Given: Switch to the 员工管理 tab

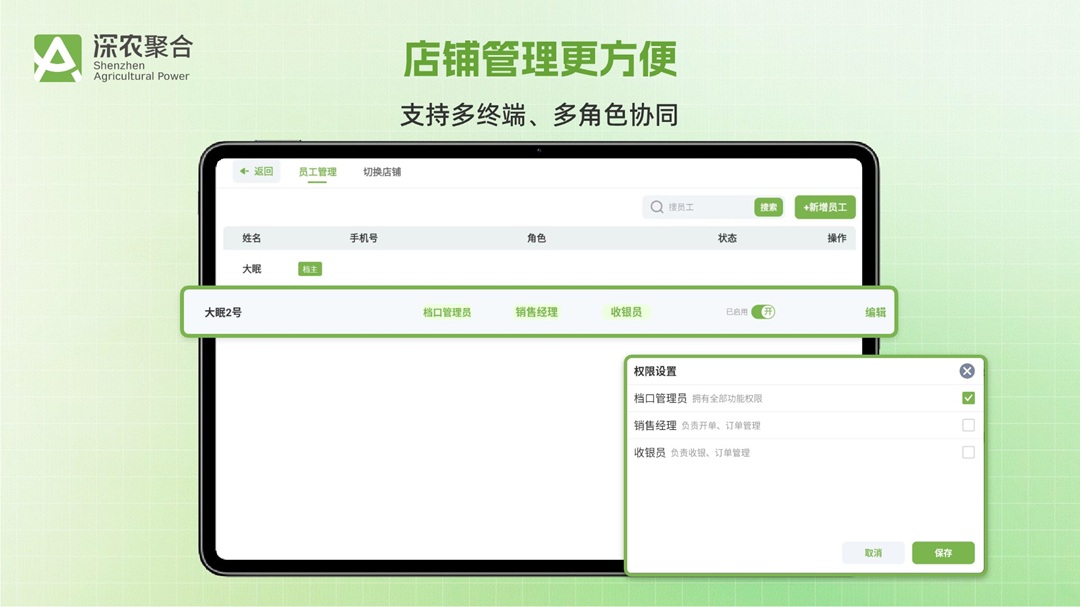Looking at the screenshot, I should (318, 172).
